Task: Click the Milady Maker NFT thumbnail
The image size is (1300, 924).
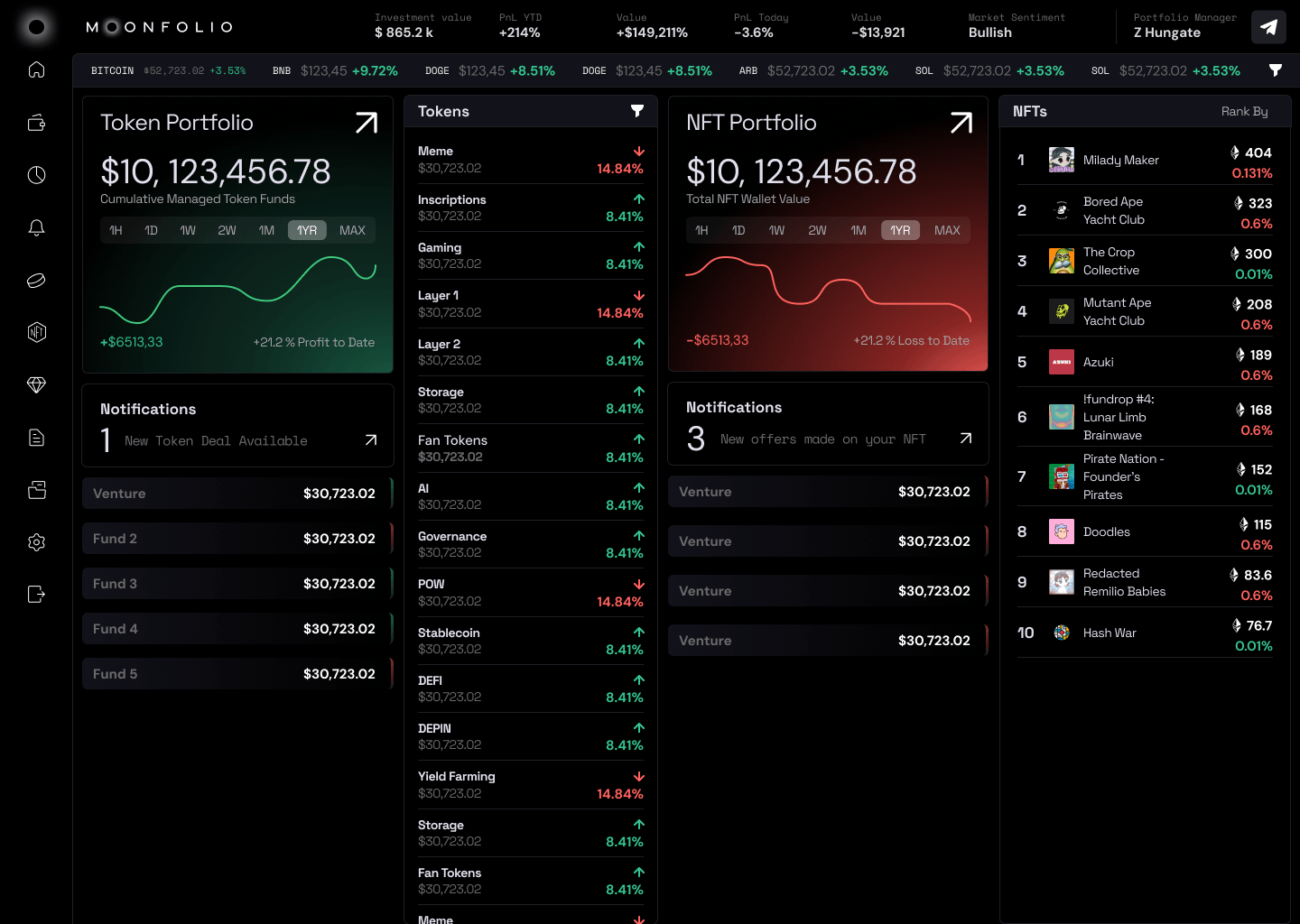Action: [1062, 160]
